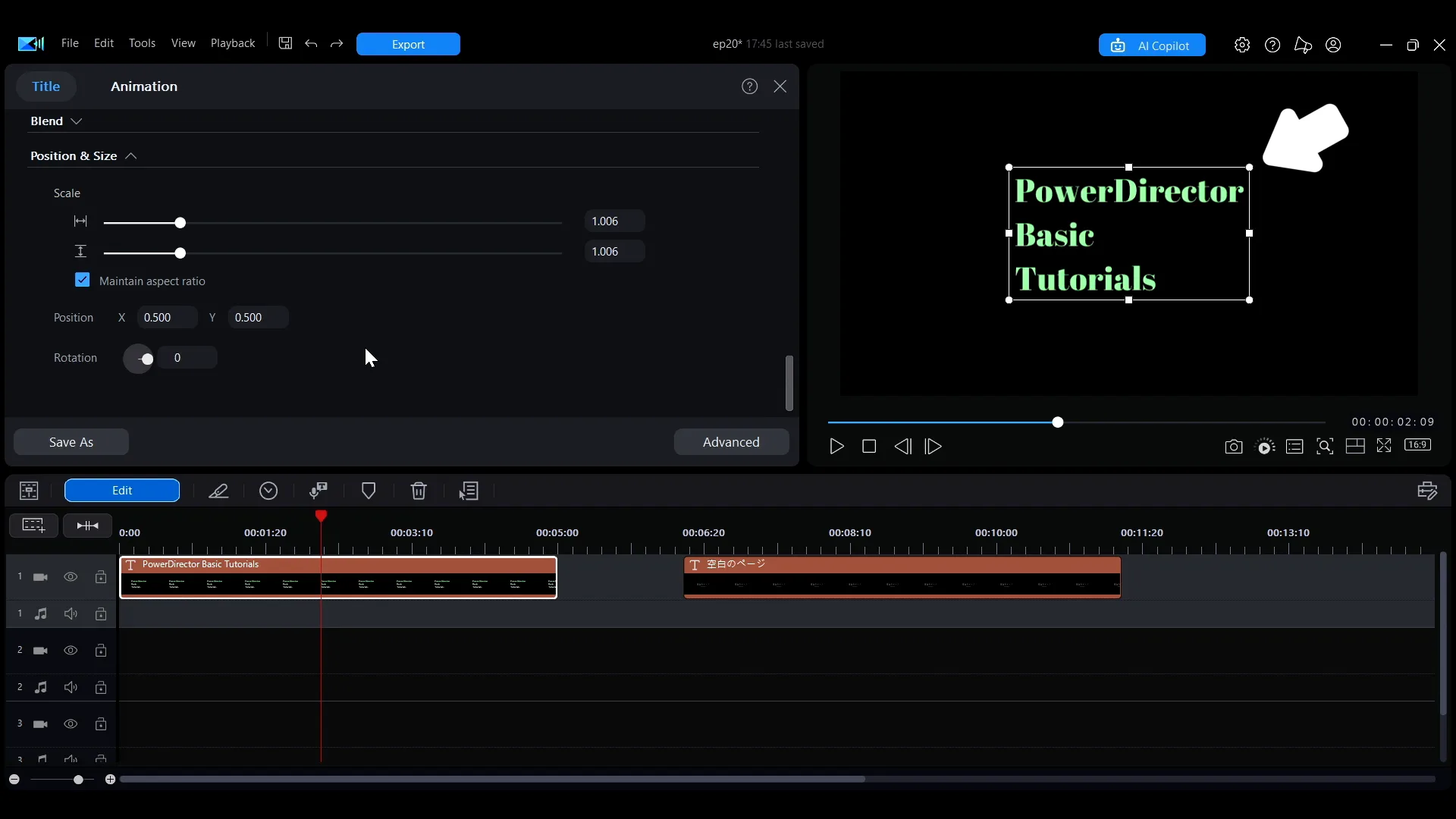The height and width of the screenshot is (819, 1456).
Task: Open the timeline layout options icon
Action: pos(1427,491)
